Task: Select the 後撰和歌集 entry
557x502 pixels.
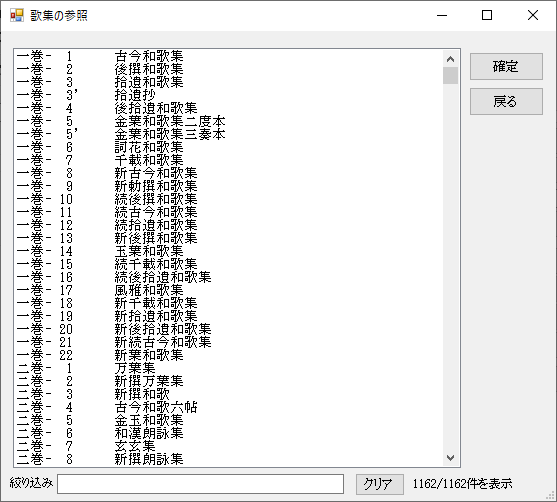Action: click(229, 69)
